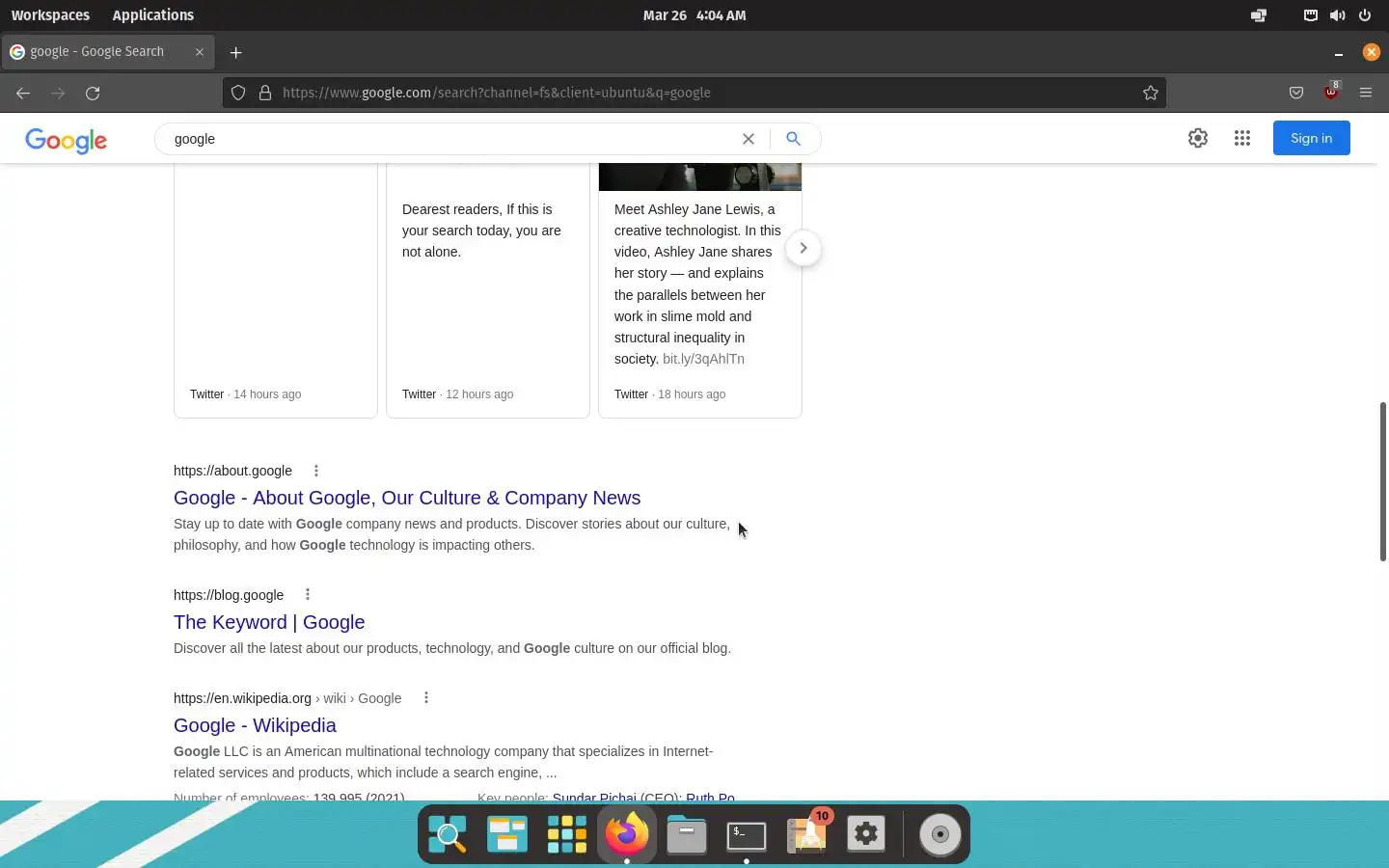This screenshot has height=868, width=1389.
Task: Click the magnifier search button
Action: point(793,139)
